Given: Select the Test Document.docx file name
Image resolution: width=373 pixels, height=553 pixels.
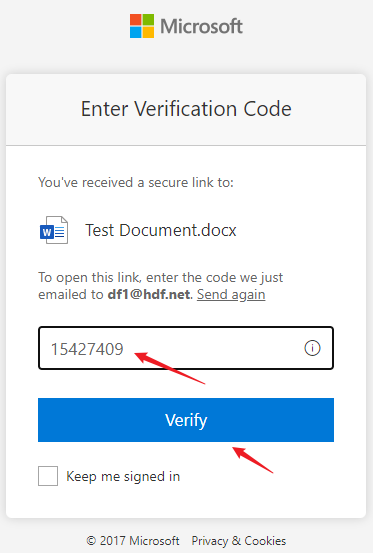Looking at the screenshot, I should click(x=161, y=230).
